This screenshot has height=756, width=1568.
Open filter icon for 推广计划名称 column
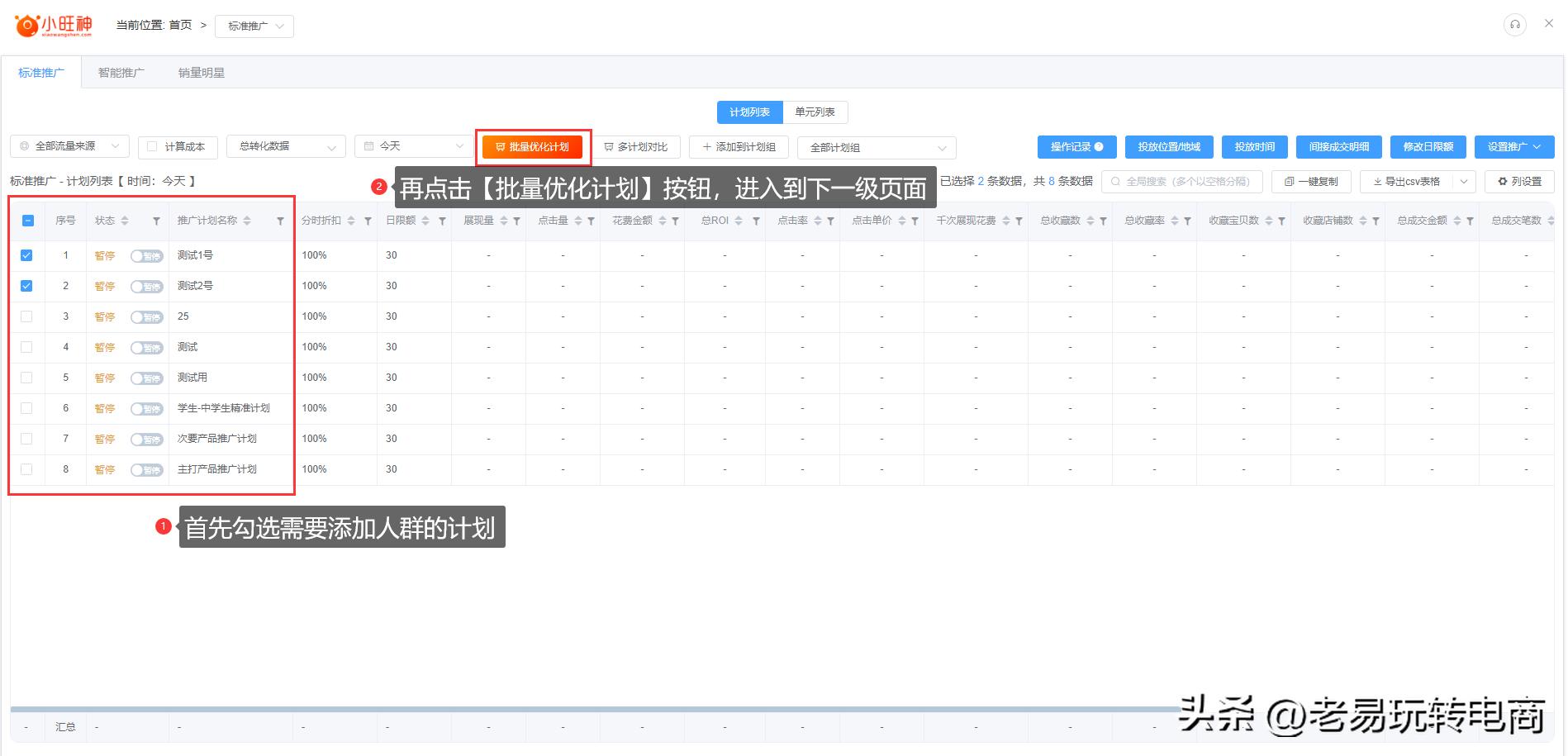pos(280,221)
